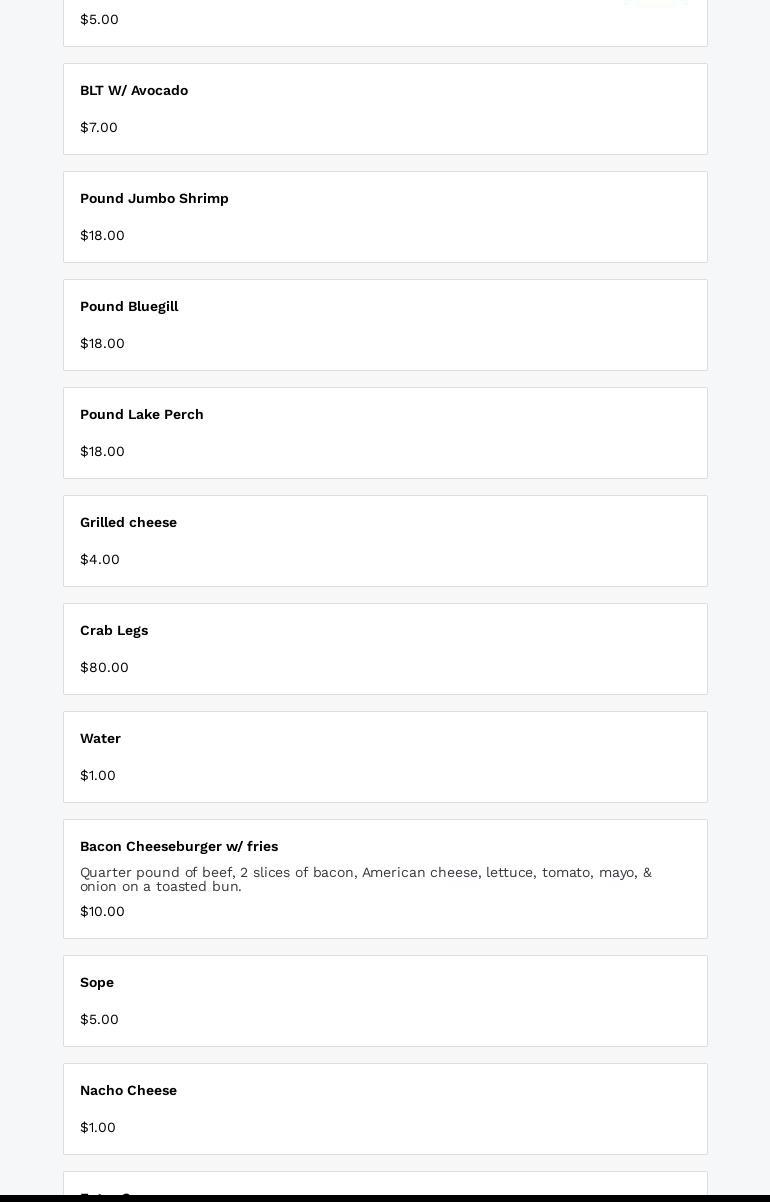770x1202 pixels.
Task: Click the $80.00 Crab Legs price
Action: [x=104, y=667]
